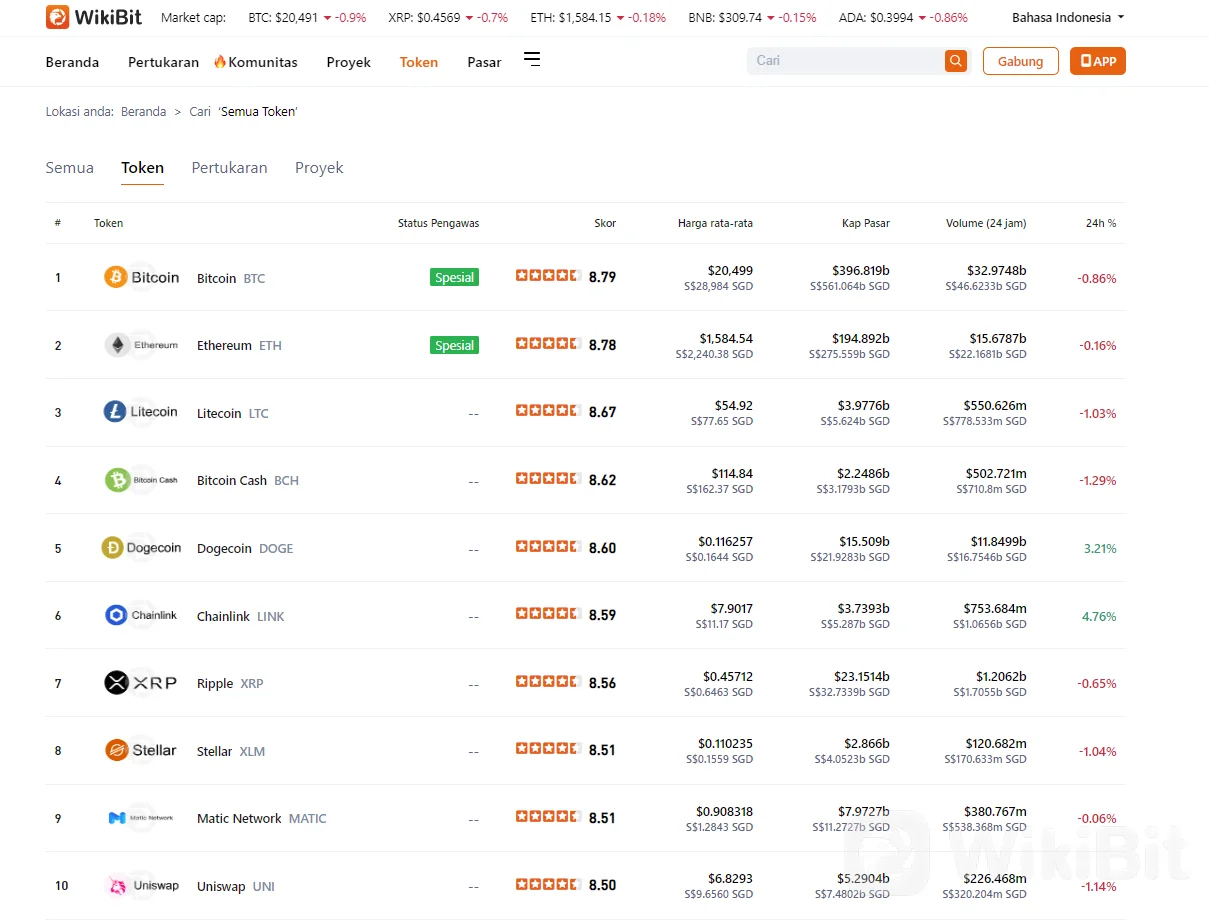Click the Spesial badge for Ethereum
The height and width of the screenshot is (921, 1209).
(x=454, y=345)
